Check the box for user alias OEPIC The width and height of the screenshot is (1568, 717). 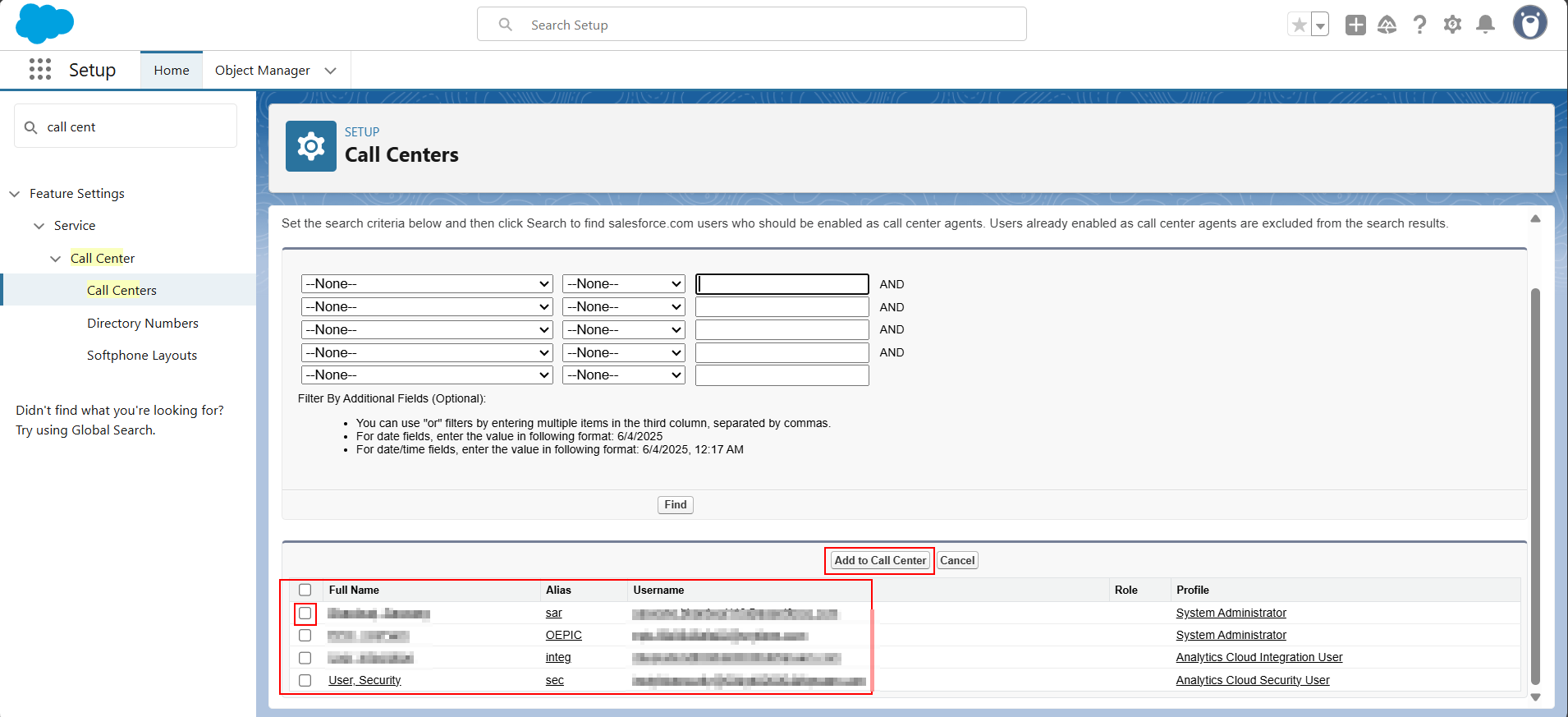pos(305,636)
